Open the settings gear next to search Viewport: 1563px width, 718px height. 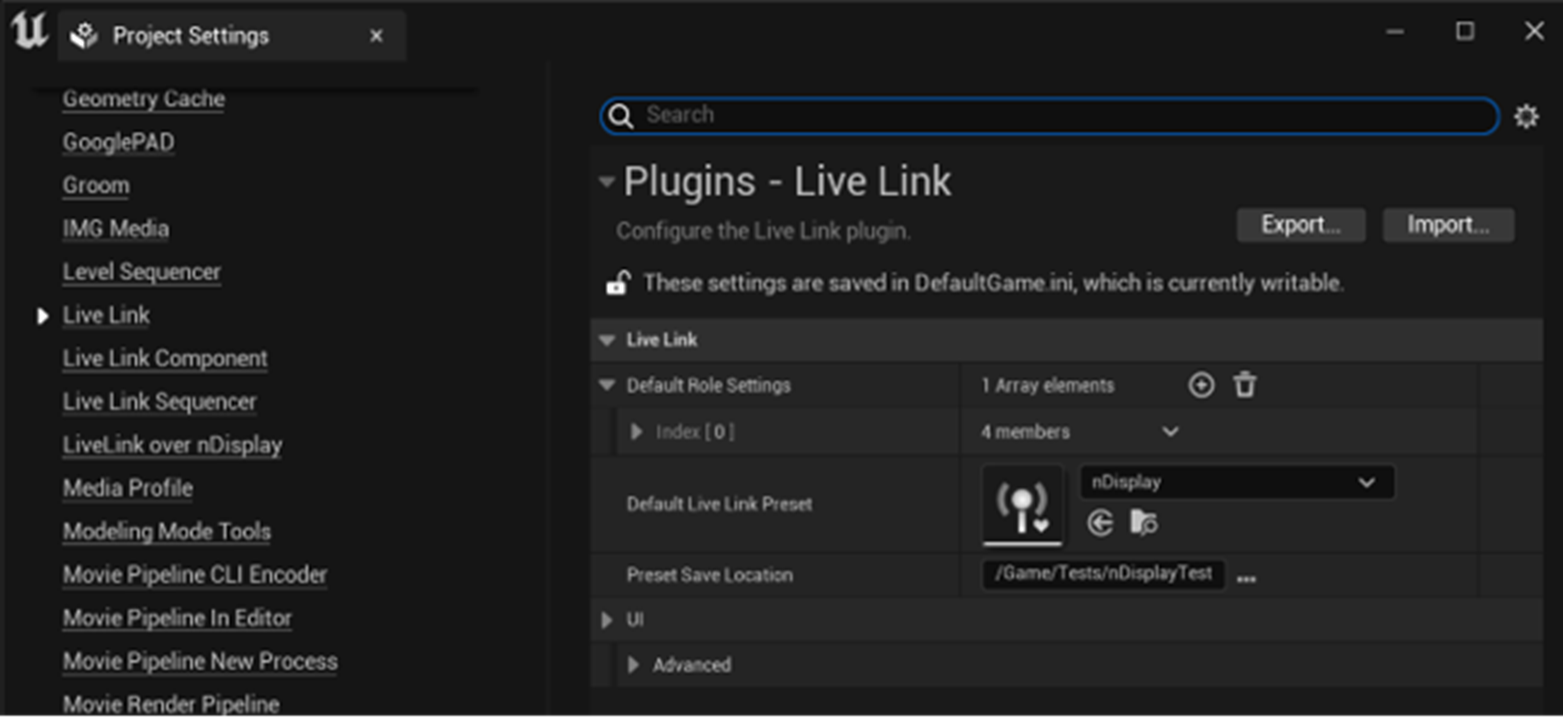click(1526, 116)
